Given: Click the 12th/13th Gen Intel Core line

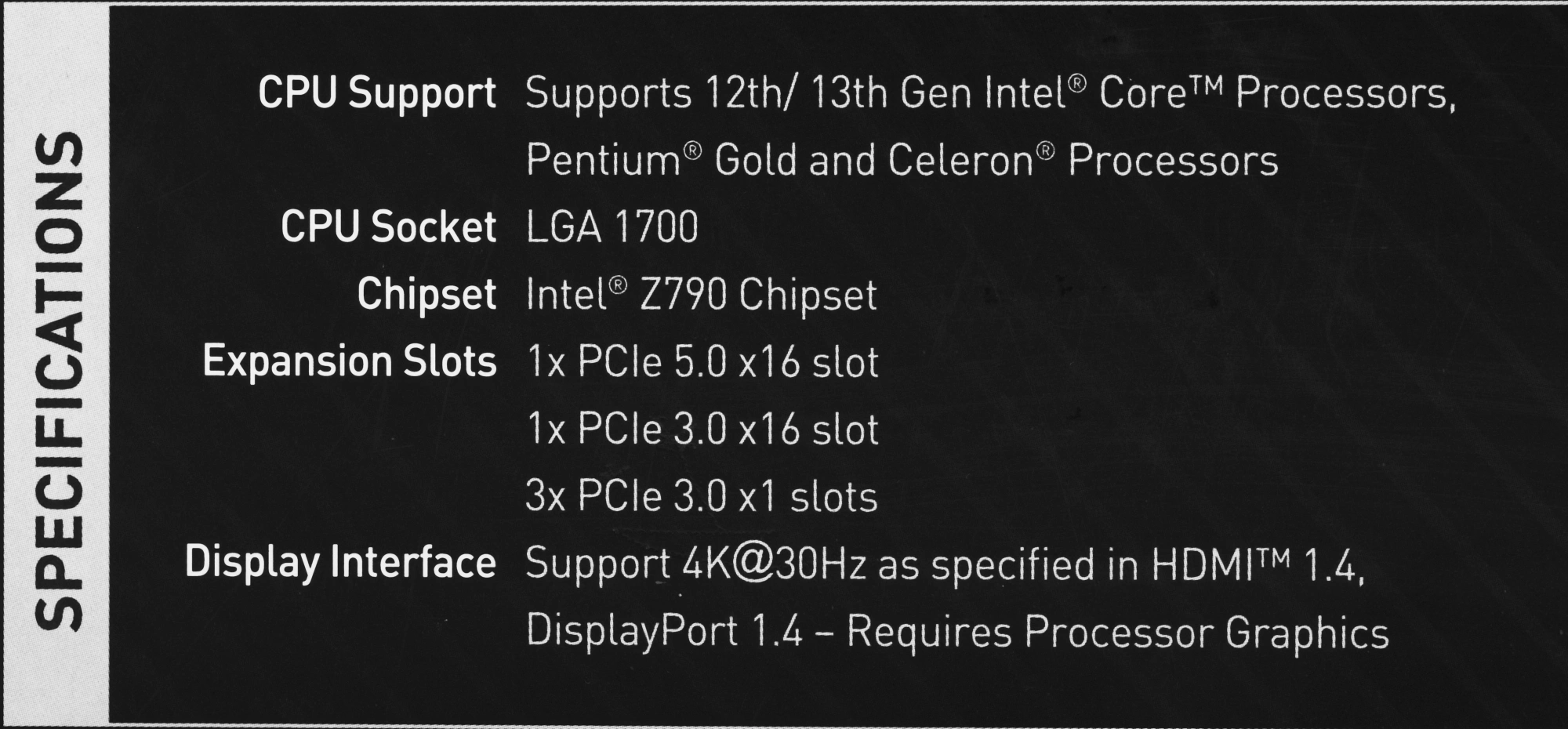Looking at the screenshot, I should [x=989, y=94].
